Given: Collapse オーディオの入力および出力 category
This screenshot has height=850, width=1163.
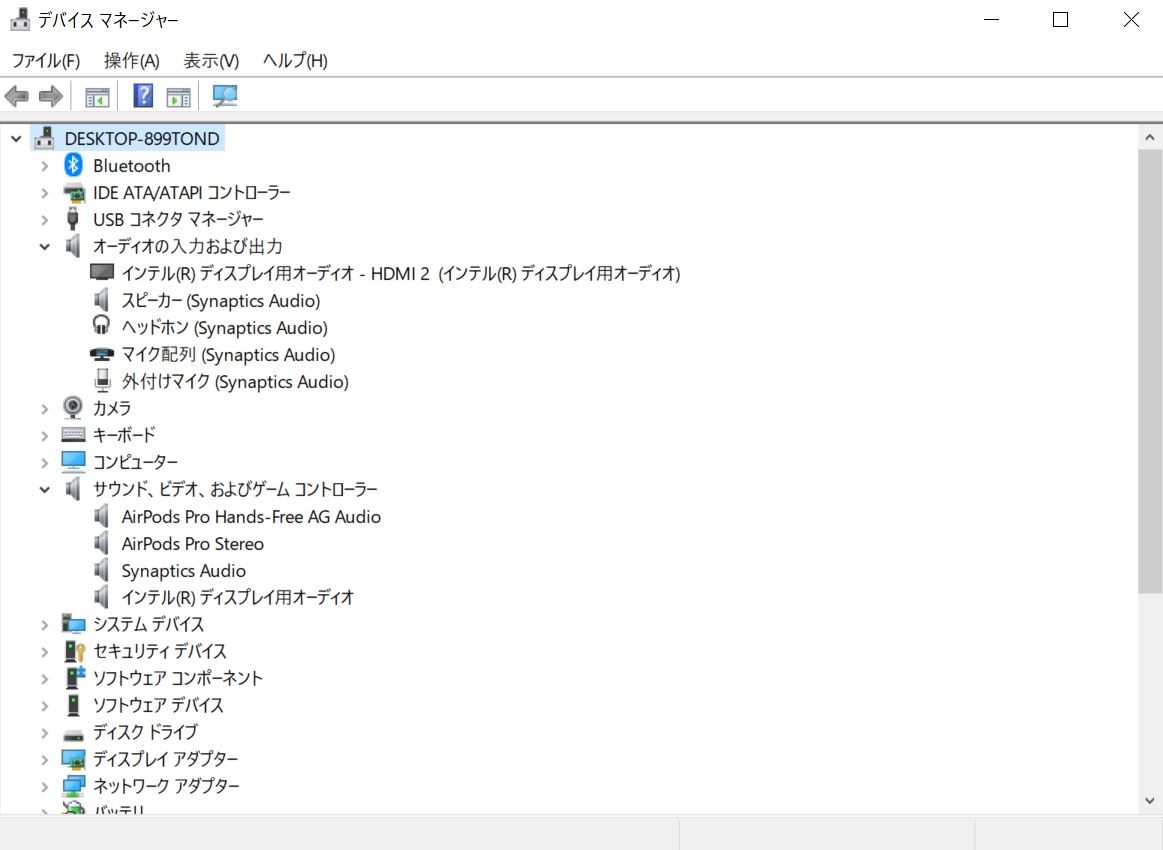Looking at the screenshot, I should (45, 247).
